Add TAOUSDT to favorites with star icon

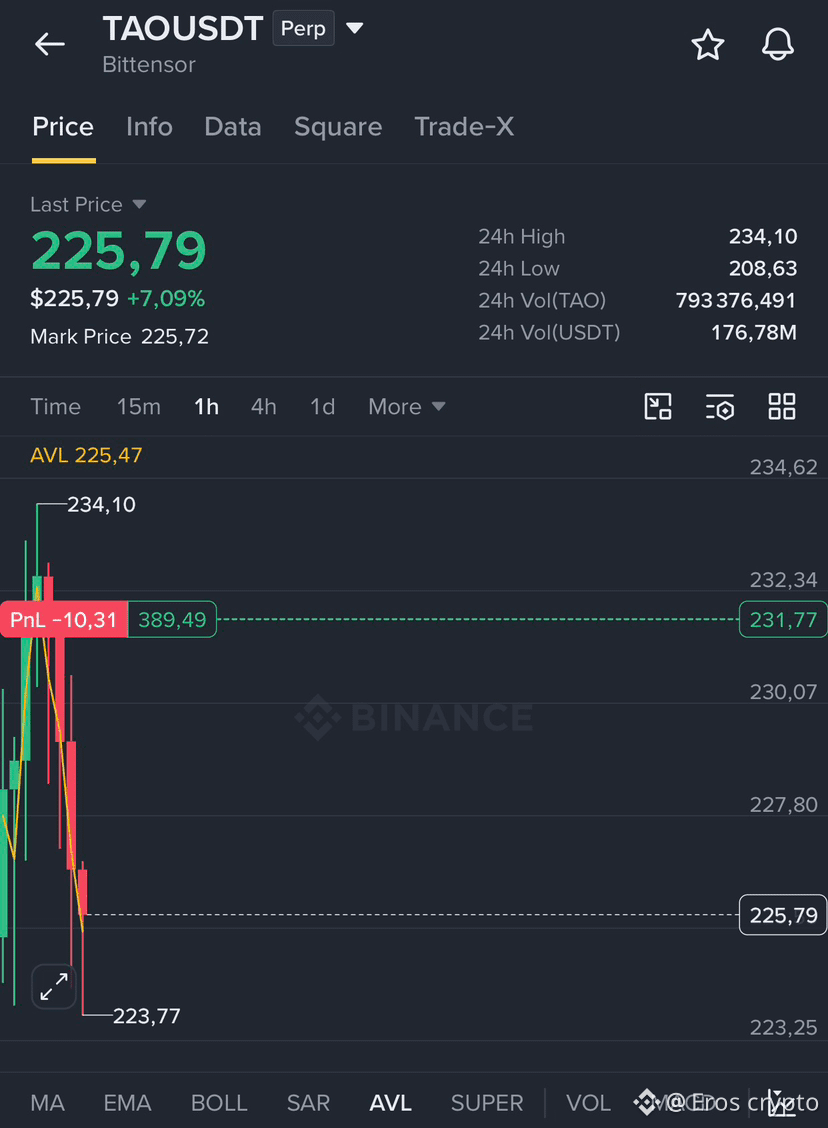tap(708, 45)
